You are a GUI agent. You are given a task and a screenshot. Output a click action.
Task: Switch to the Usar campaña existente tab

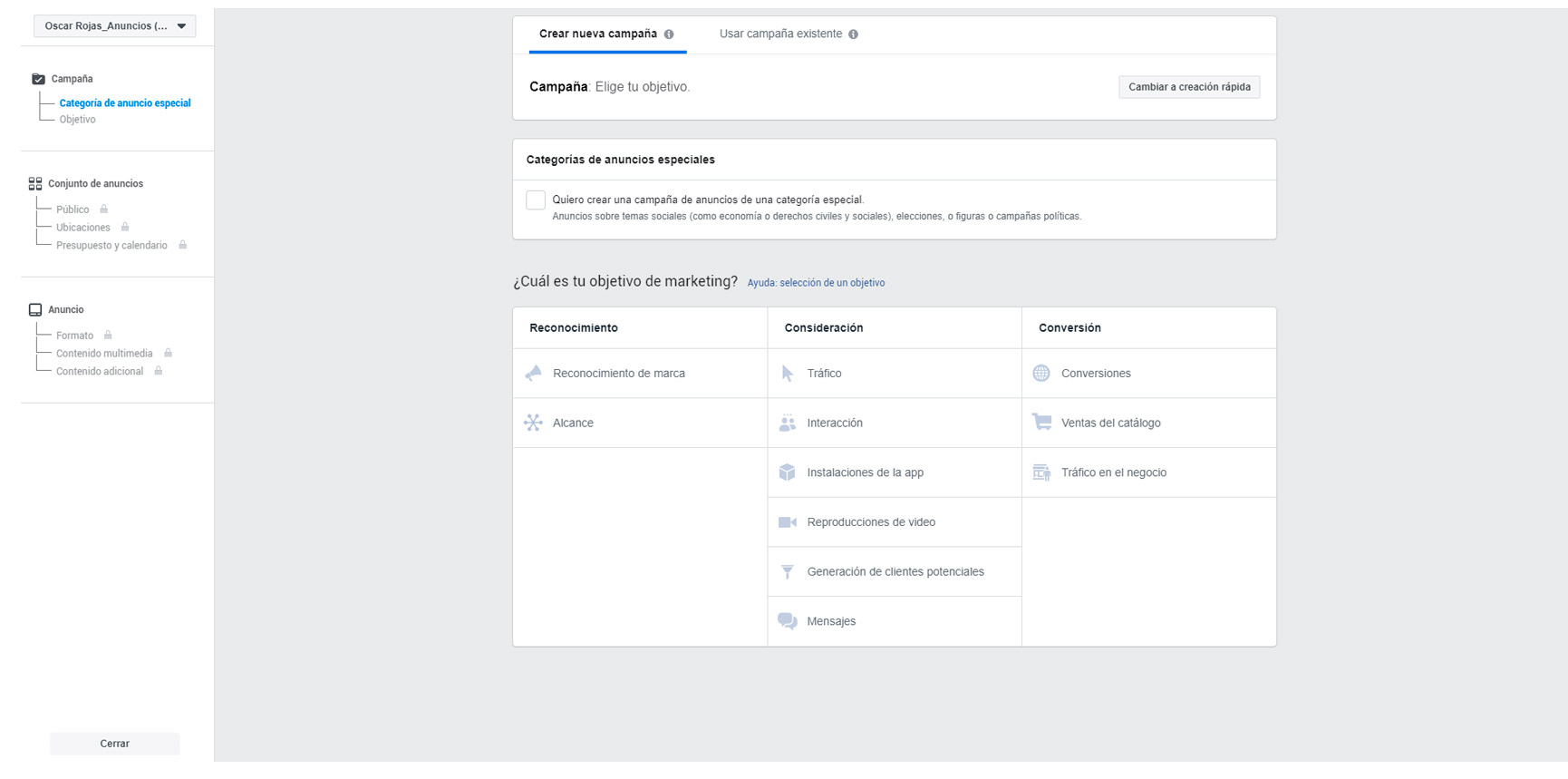789,34
